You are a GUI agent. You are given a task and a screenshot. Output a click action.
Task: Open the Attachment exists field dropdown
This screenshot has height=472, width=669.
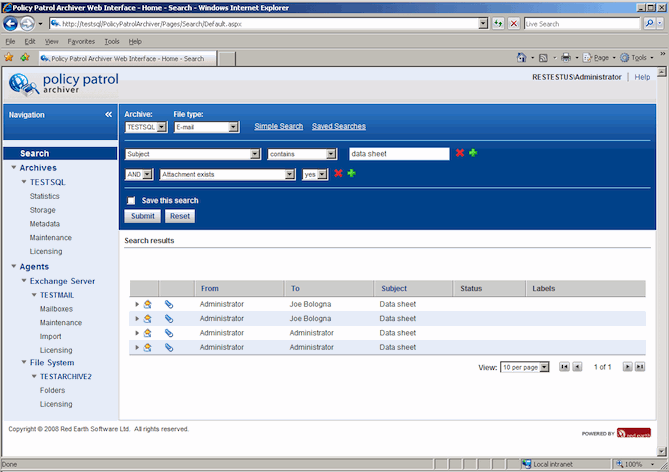click(x=227, y=175)
